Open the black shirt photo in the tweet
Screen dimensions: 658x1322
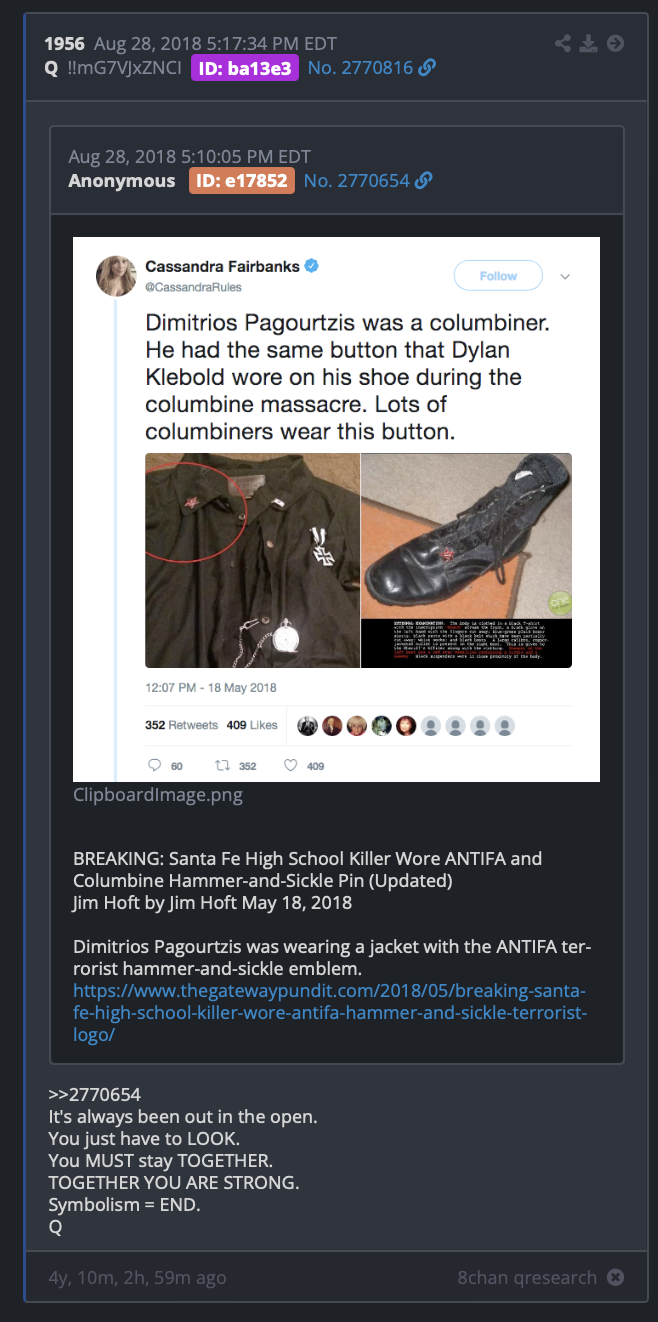[x=252, y=560]
